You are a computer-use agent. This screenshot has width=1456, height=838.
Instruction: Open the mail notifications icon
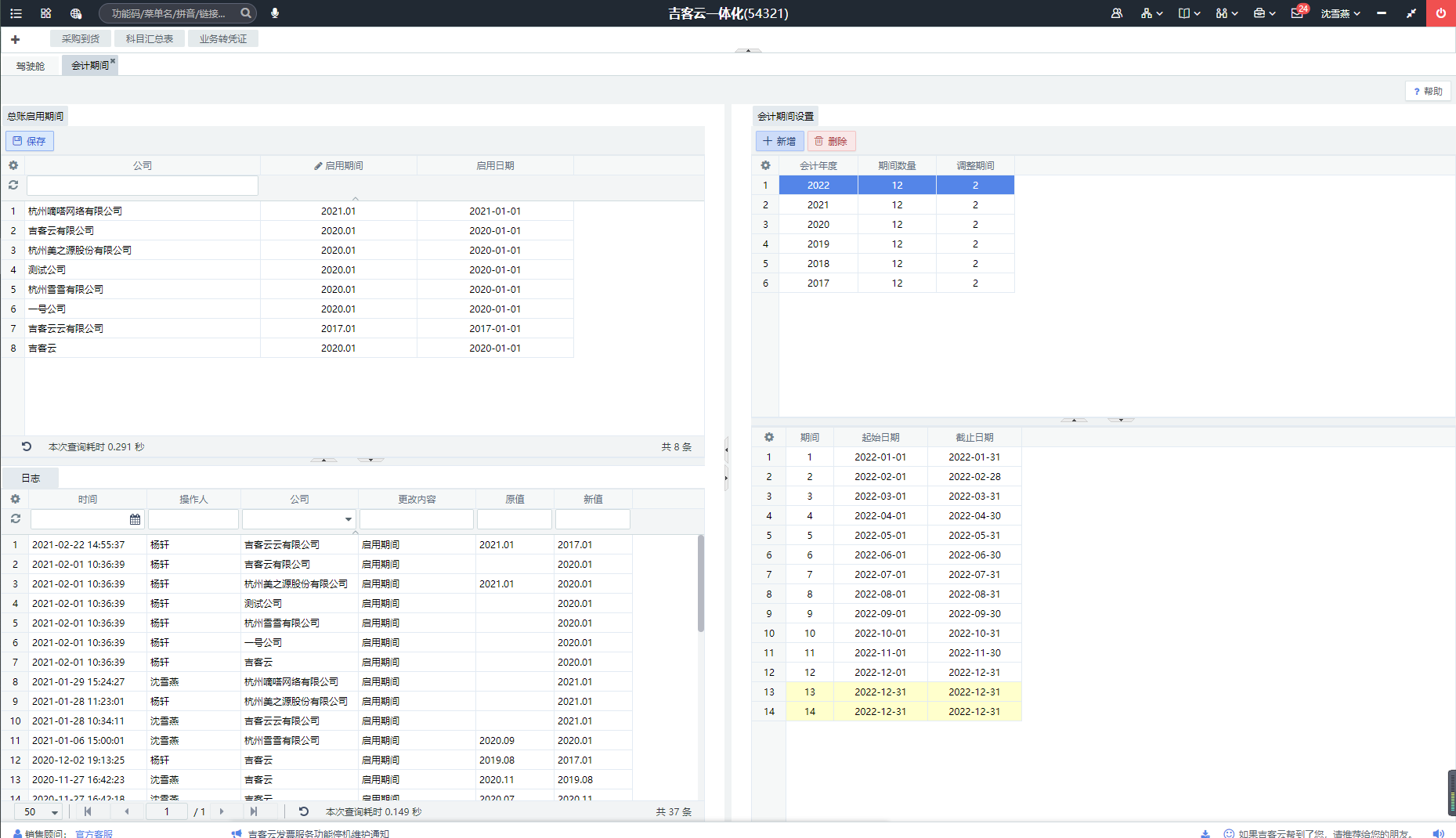pyautogui.click(x=1298, y=13)
